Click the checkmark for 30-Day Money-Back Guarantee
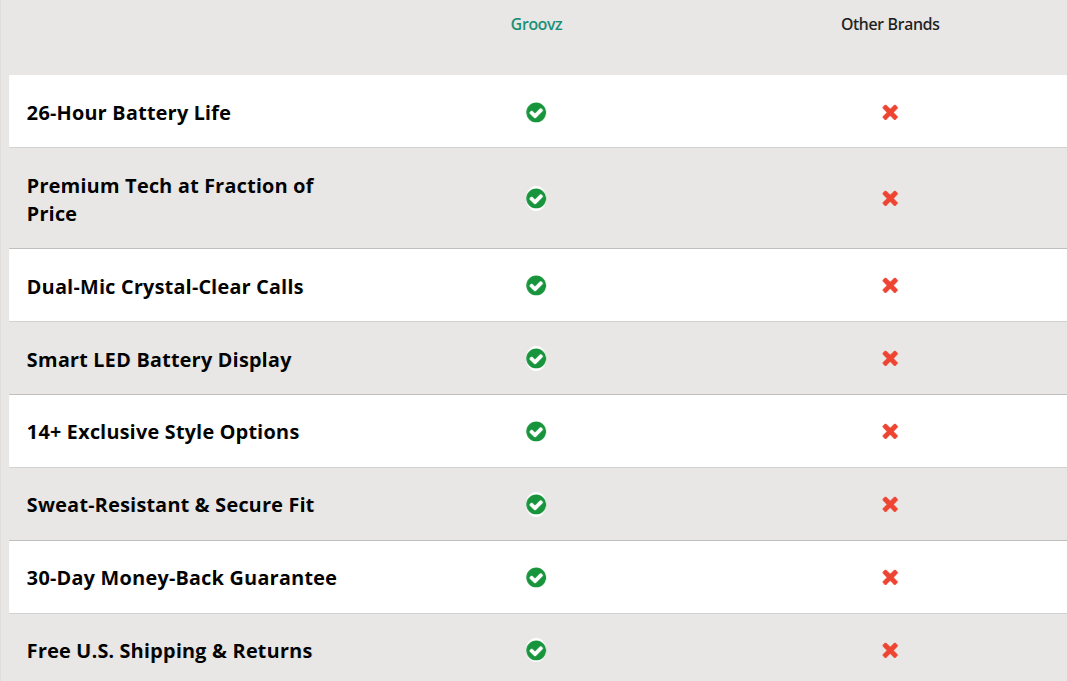This screenshot has width=1067, height=681. click(x=536, y=577)
